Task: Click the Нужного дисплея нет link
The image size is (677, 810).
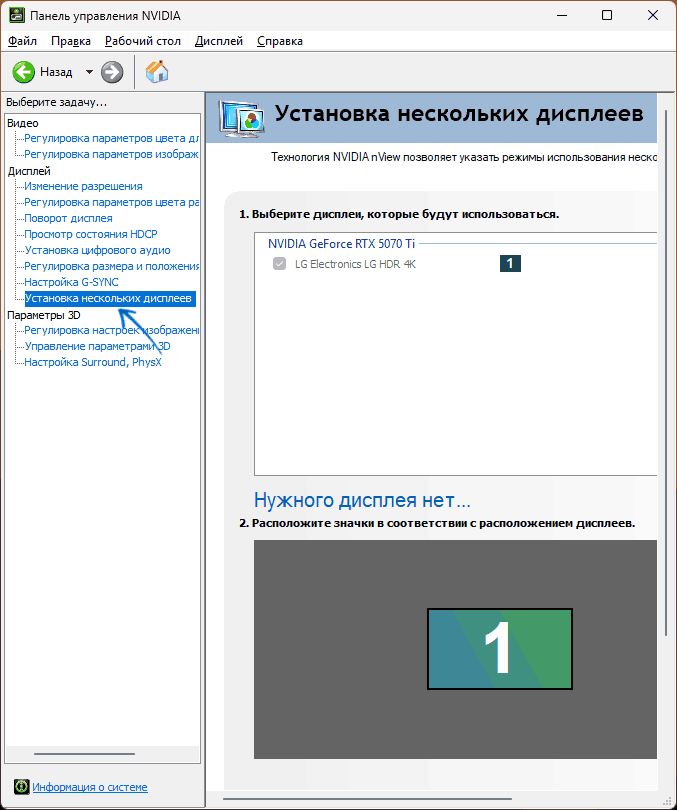Action: [362, 500]
